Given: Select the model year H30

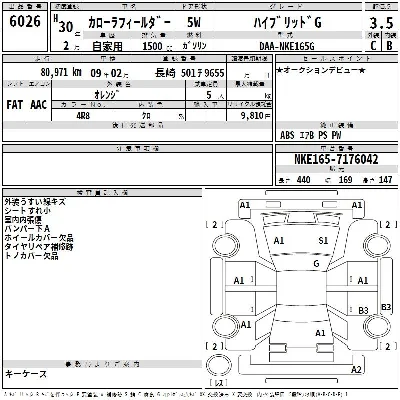Looking at the screenshot, I should coord(63,24).
